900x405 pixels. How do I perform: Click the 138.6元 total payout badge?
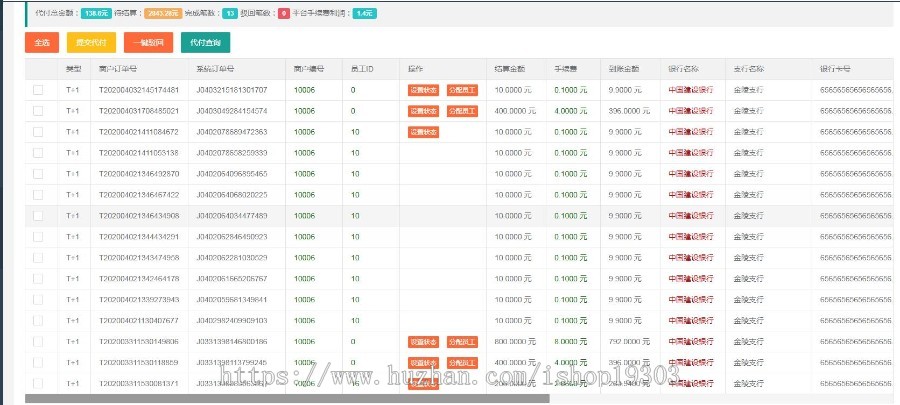click(96, 13)
